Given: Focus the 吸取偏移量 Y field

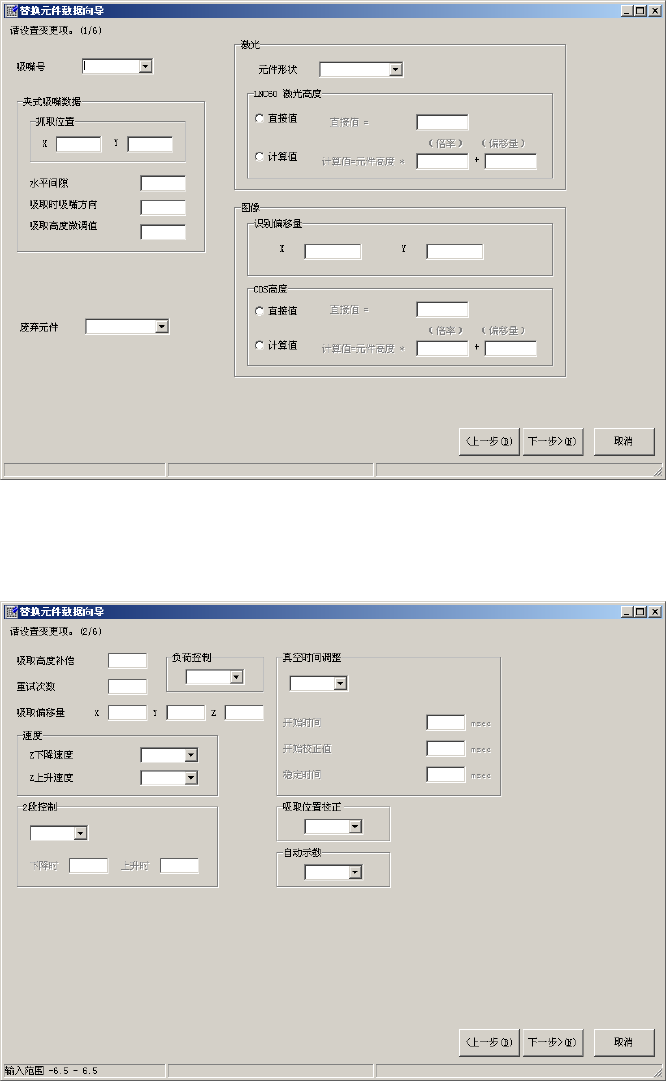Looking at the screenshot, I should [186, 713].
